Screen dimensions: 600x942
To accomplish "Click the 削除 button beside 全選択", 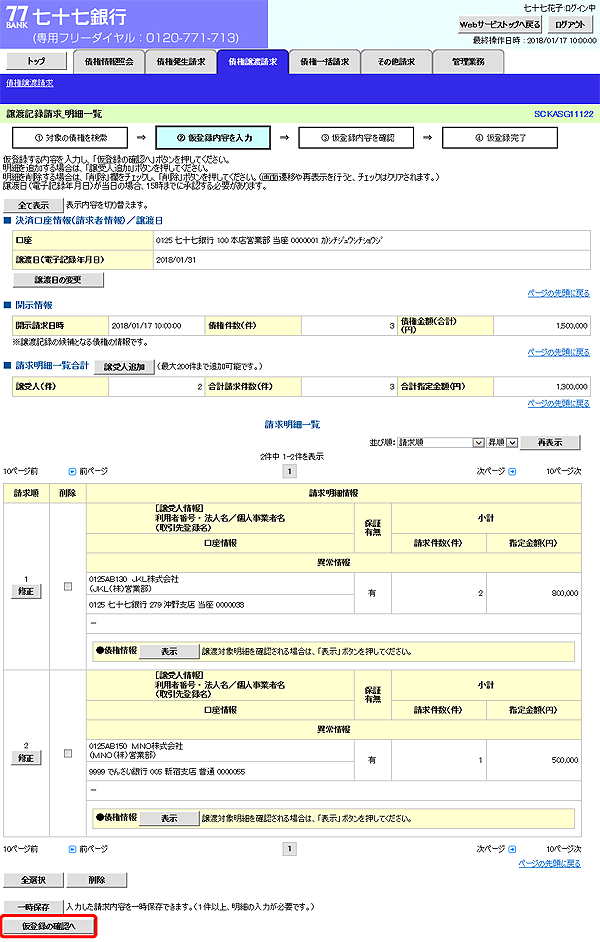I will point(97,880).
